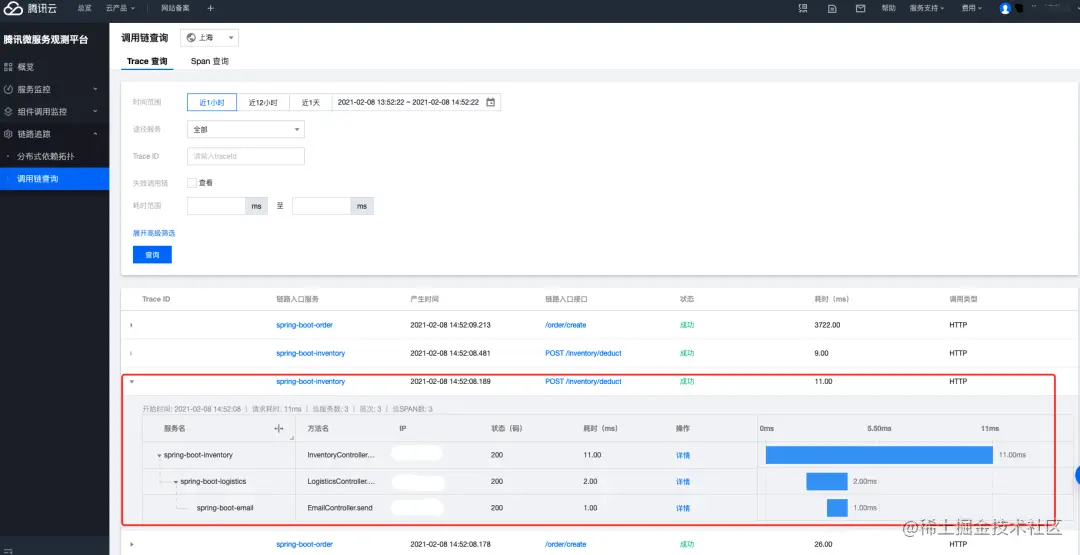Open the 费用 dropdown menu
This screenshot has height=555, width=1080.
972,8
